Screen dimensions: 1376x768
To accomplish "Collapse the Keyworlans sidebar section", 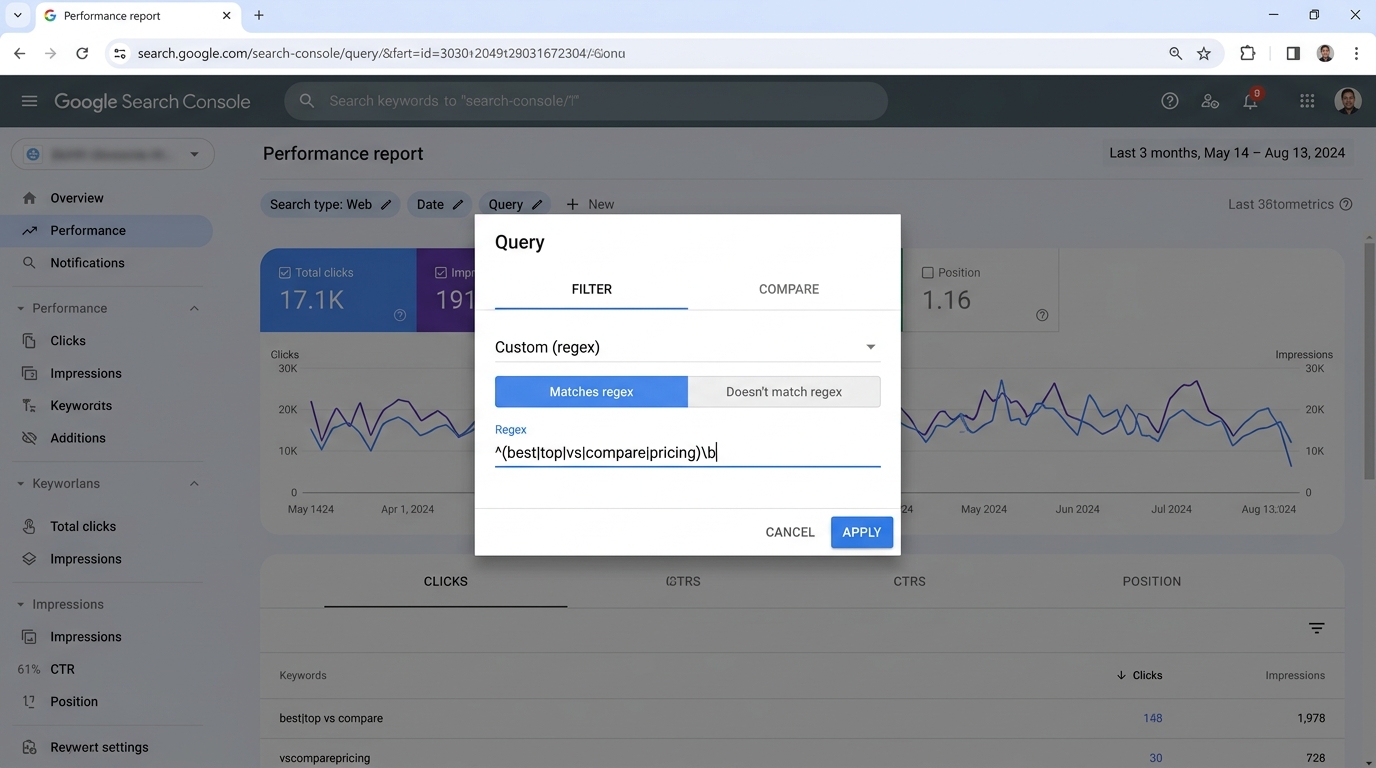I will click(x=194, y=483).
